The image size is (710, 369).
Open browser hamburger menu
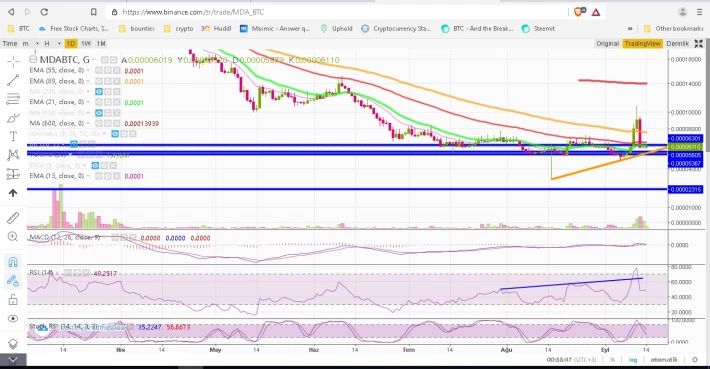699,12
